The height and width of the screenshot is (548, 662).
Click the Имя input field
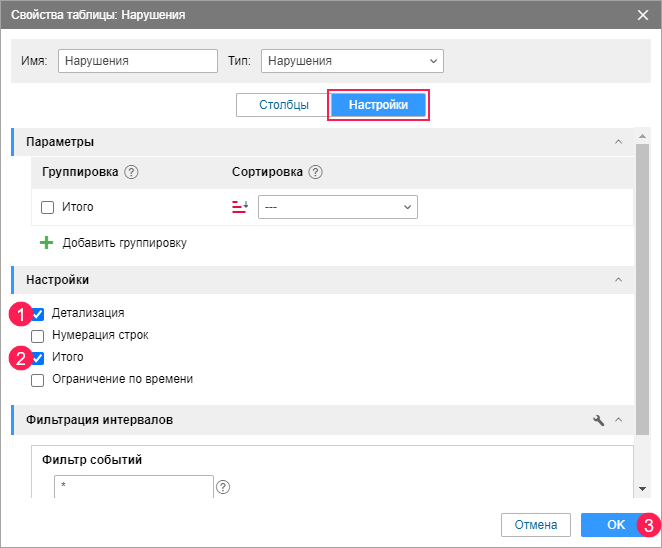click(x=138, y=61)
